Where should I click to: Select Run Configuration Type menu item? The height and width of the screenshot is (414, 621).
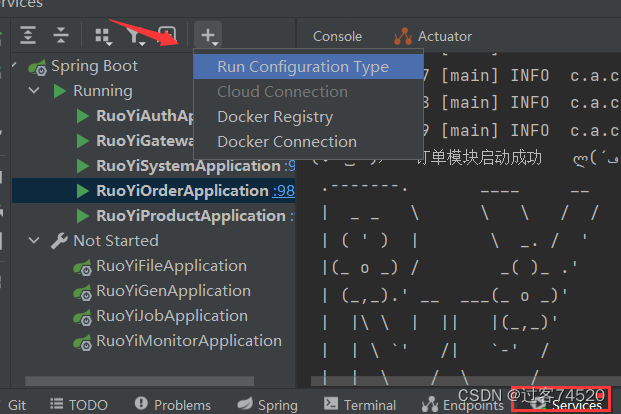click(309, 67)
